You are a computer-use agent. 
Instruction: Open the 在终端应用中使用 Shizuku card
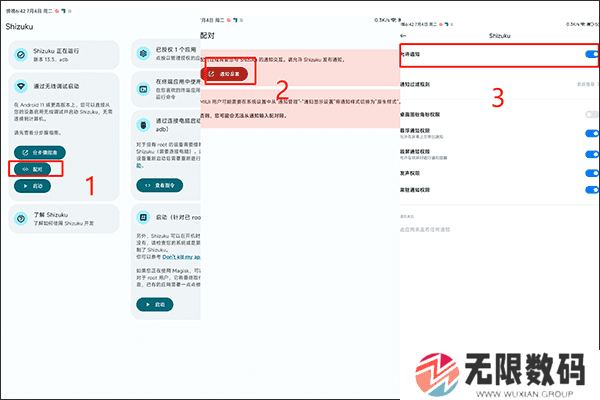[166, 90]
